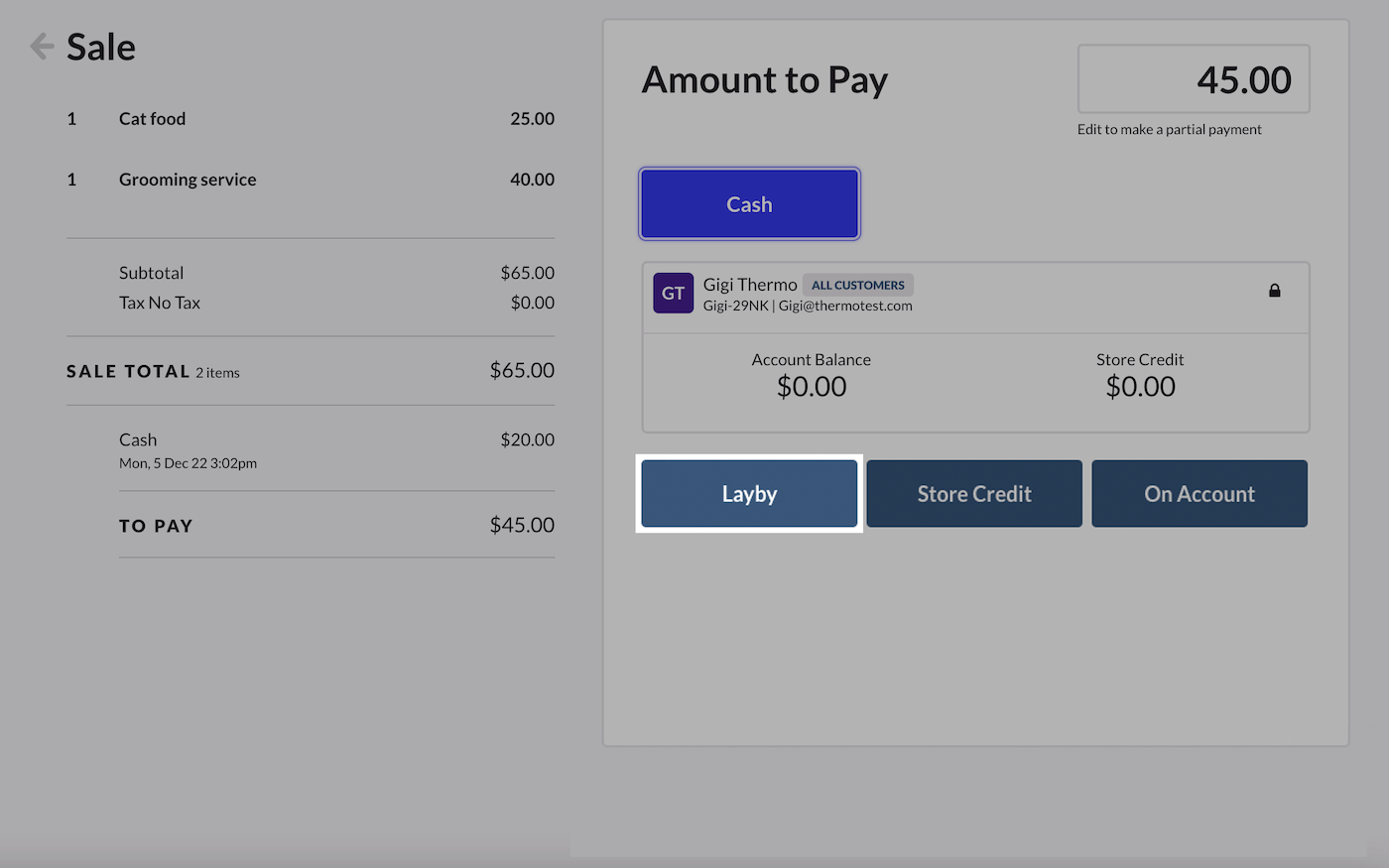Click the To Pay $45.00 row

(335, 526)
